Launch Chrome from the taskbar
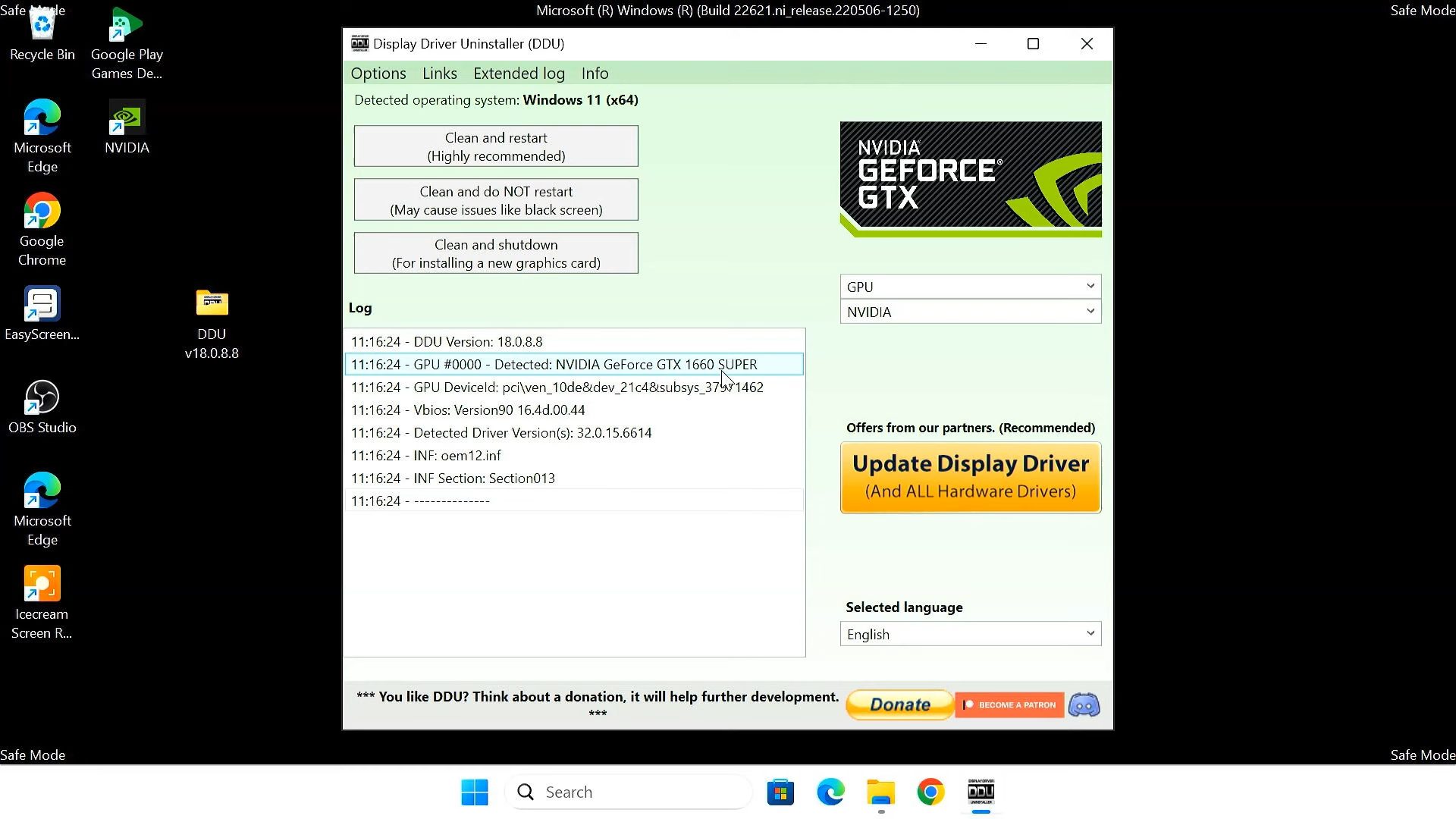 [x=930, y=792]
